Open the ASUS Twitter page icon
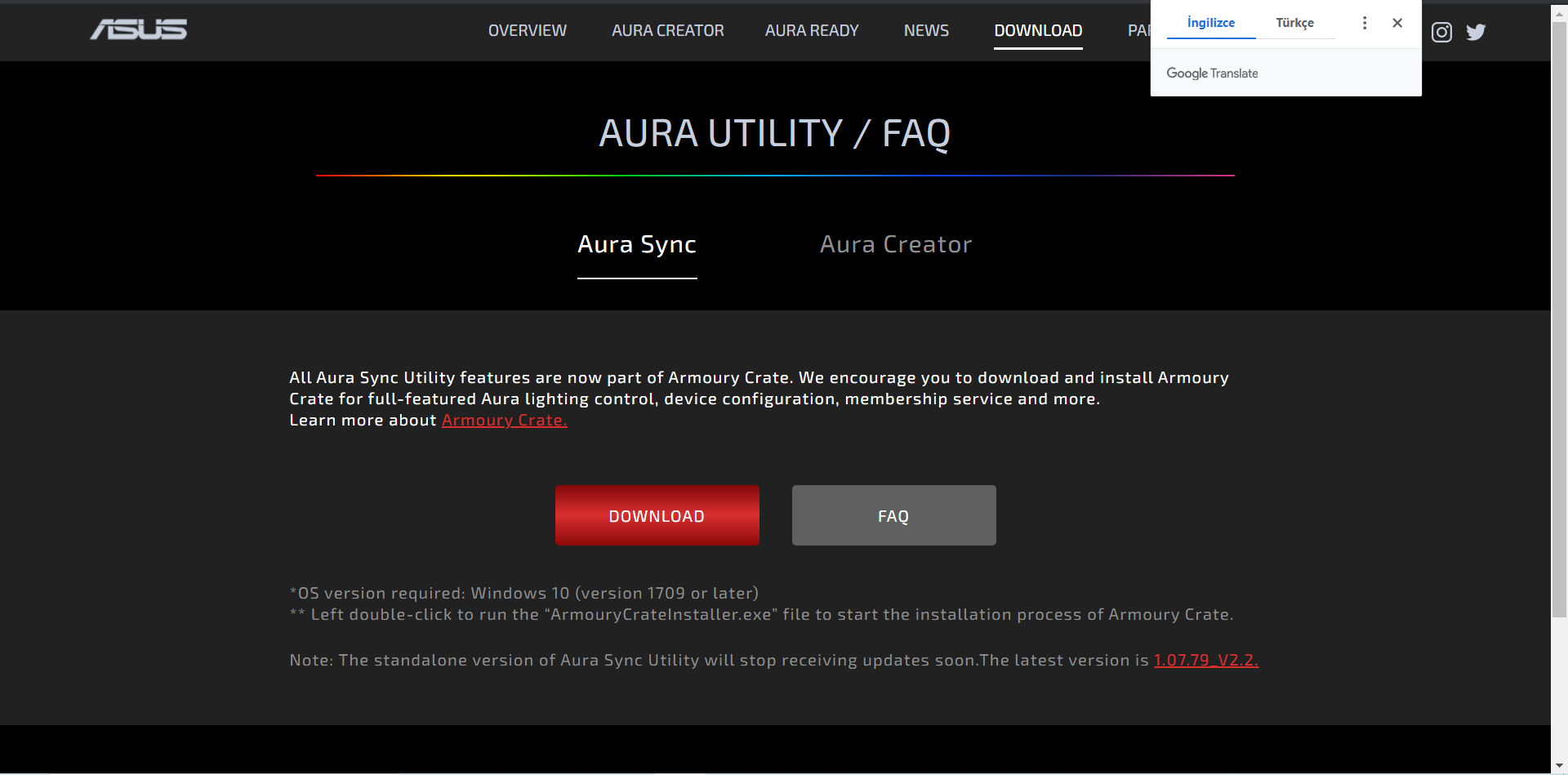Image resolution: width=1568 pixels, height=775 pixels. pos(1476,32)
